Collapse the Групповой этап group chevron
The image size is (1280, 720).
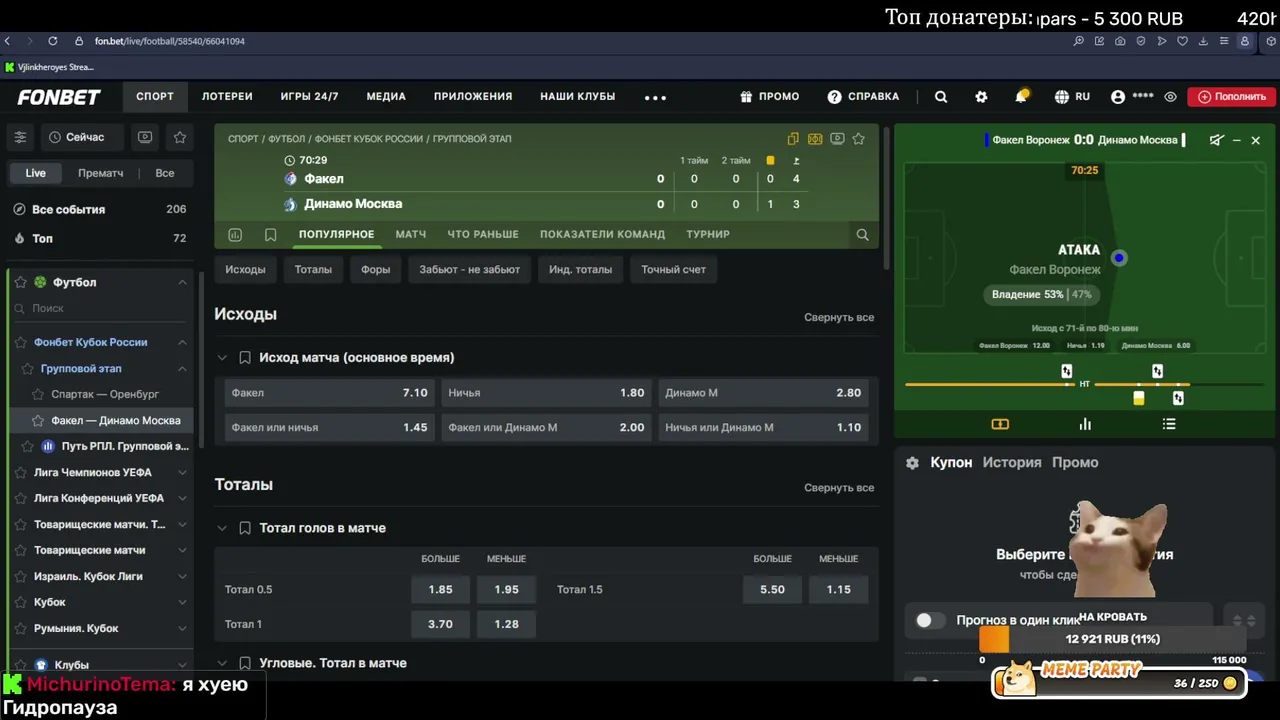tap(182, 369)
